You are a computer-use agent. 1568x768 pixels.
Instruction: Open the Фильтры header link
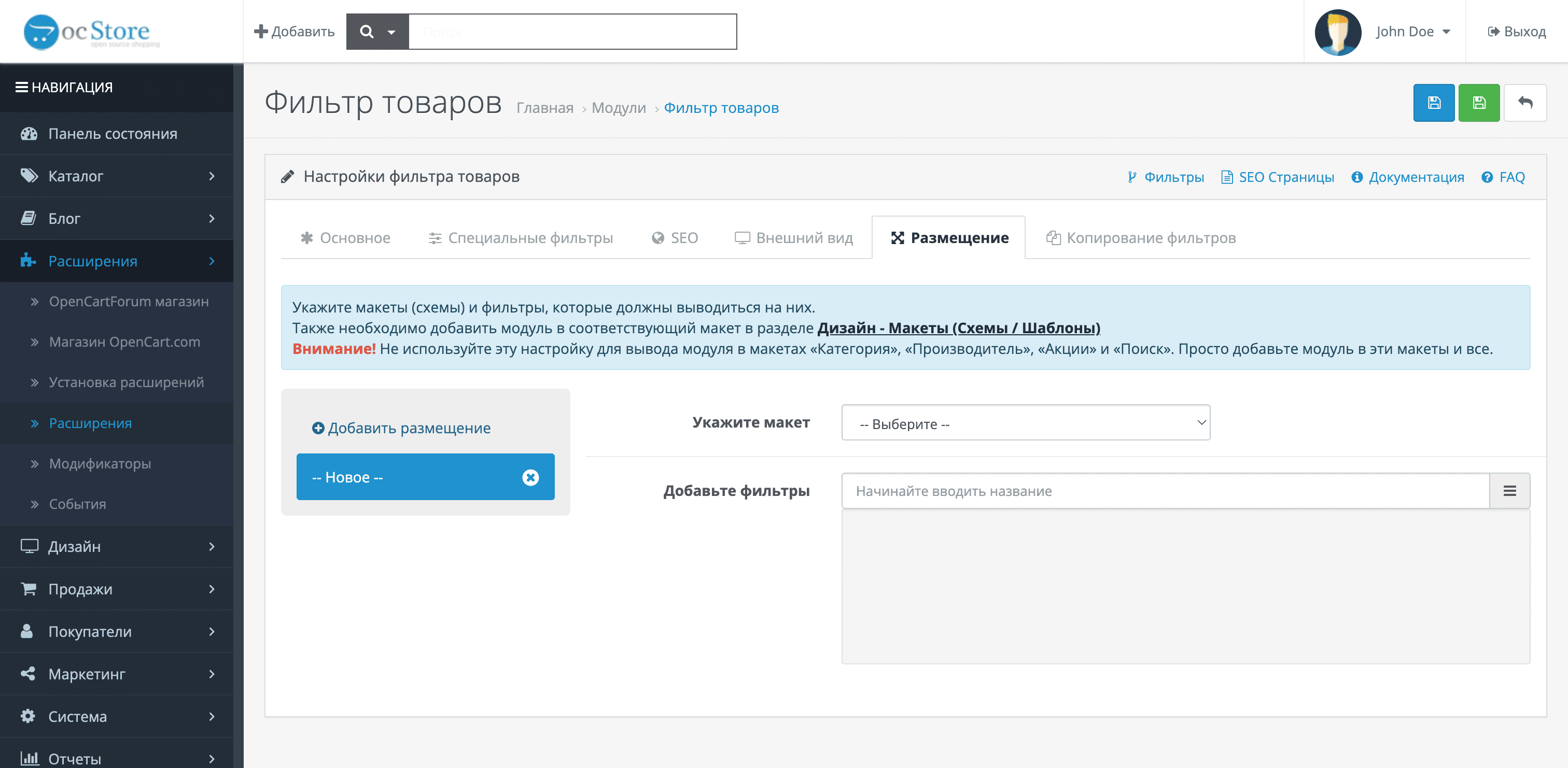click(x=1165, y=177)
